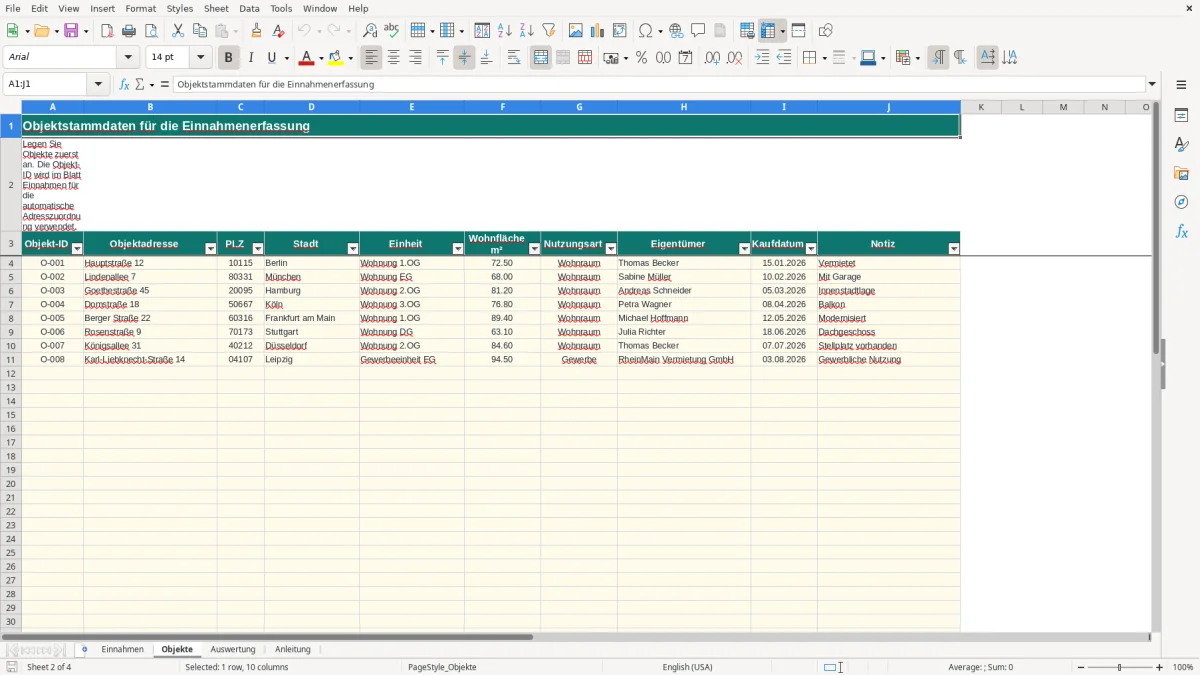Toggle Merge and Center Cells
Viewport: 1200px width, 675px height.
point(541,58)
